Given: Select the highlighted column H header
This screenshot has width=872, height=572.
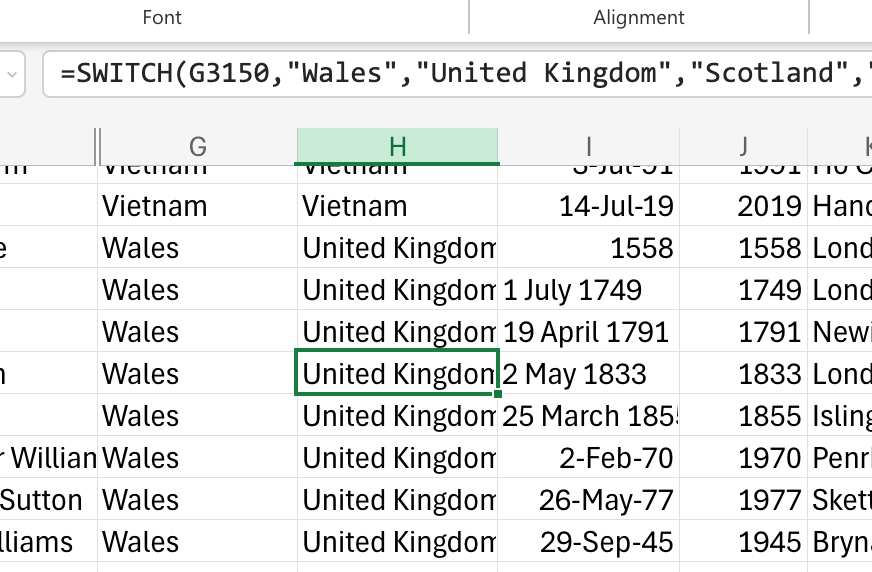Looking at the screenshot, I should click(x=397, y=147).
